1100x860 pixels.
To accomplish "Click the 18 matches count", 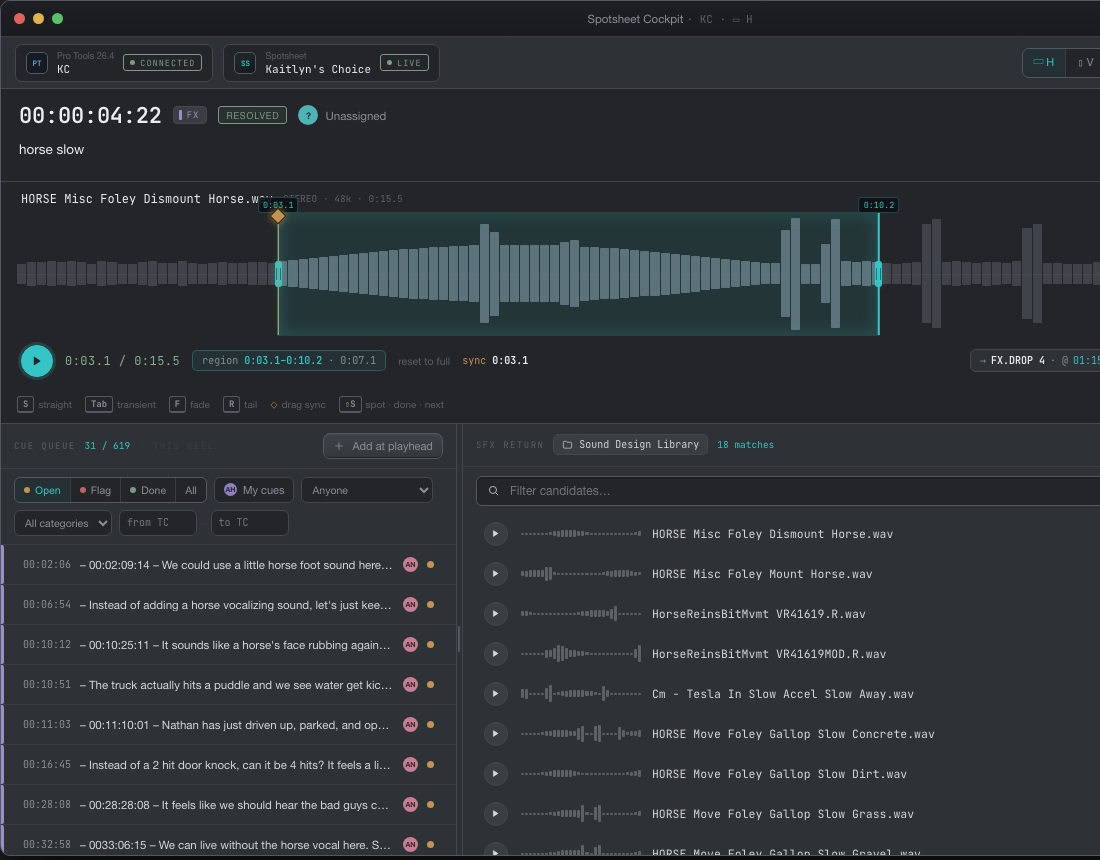I will coord(745,445).
